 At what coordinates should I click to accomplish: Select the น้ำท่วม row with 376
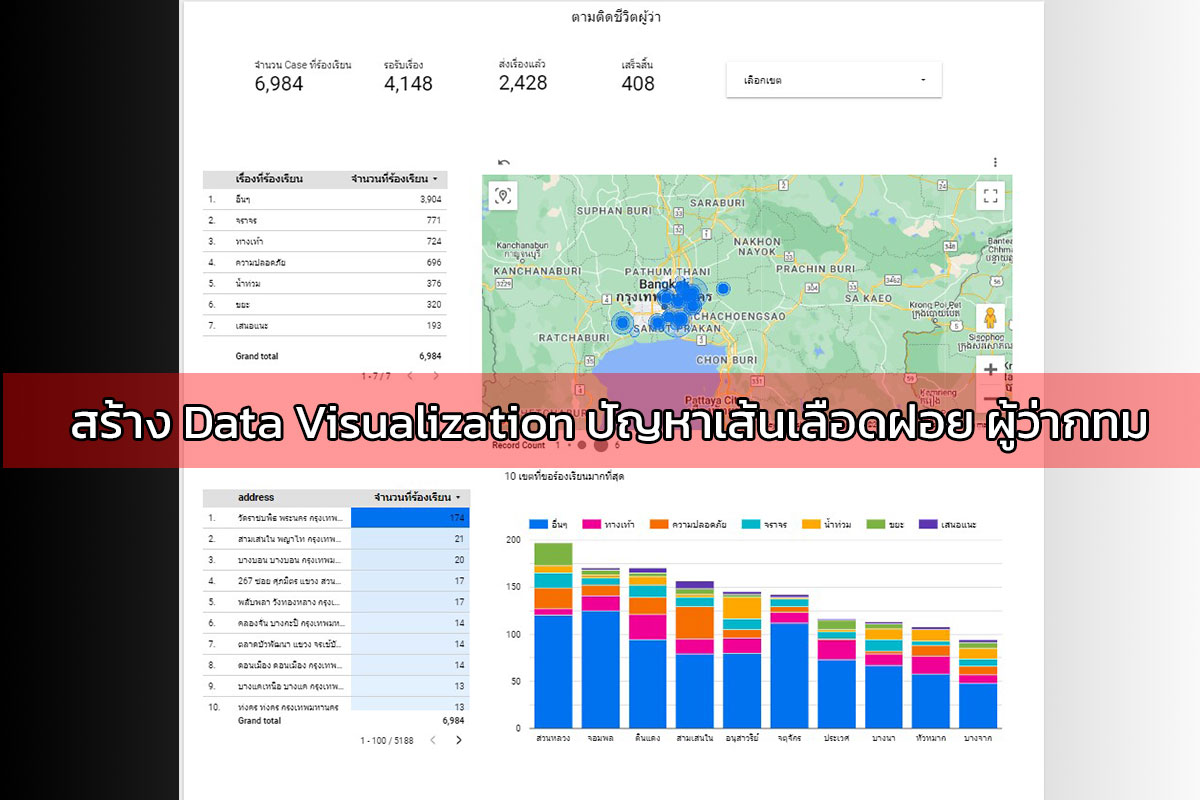(x=324, y=284)
